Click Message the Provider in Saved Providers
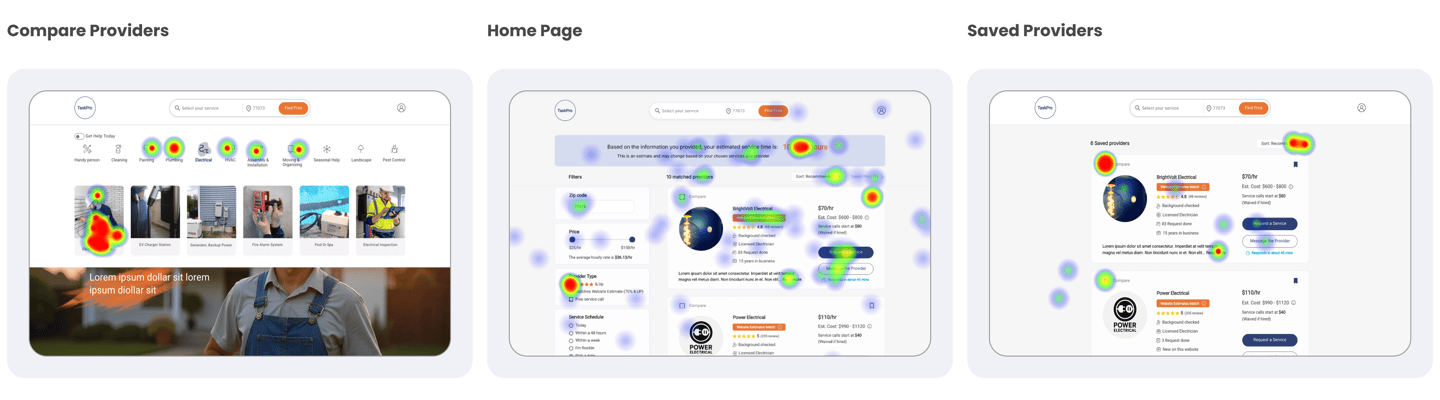Screen dimensions: 1440x400 1270,241
